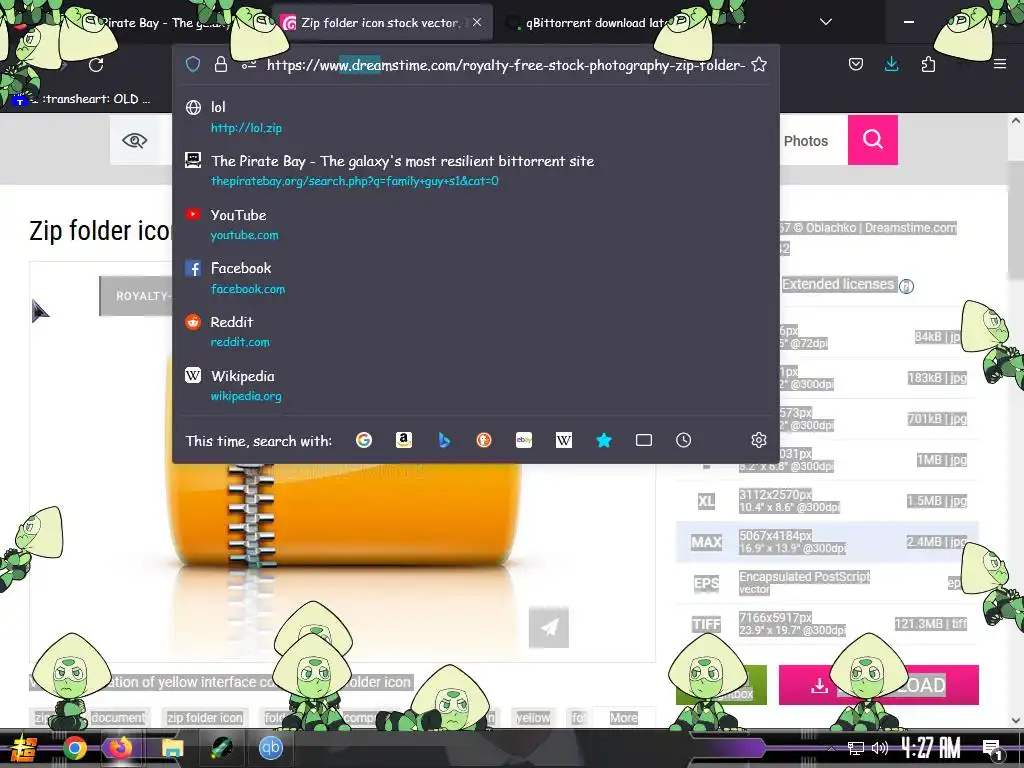The height and width of the screenshot is (768, 1024).
Task: Click the pink Dreamstime search button
Action: pos(872,139)
